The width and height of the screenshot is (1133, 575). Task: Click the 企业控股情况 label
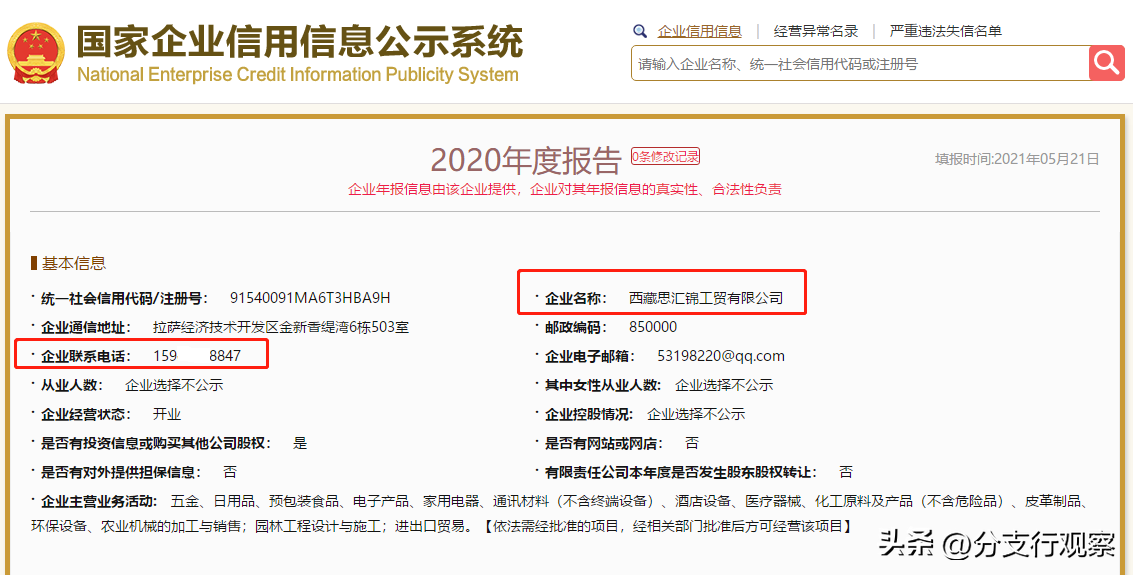[x=589, y=415]
